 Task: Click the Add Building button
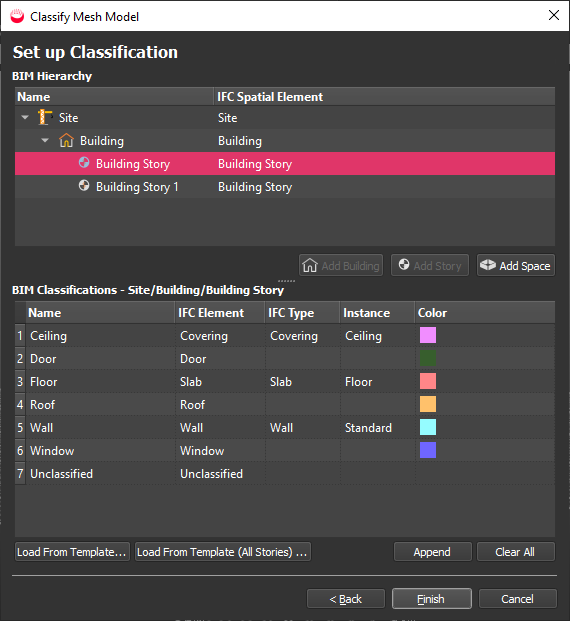(x=341, y=265)
